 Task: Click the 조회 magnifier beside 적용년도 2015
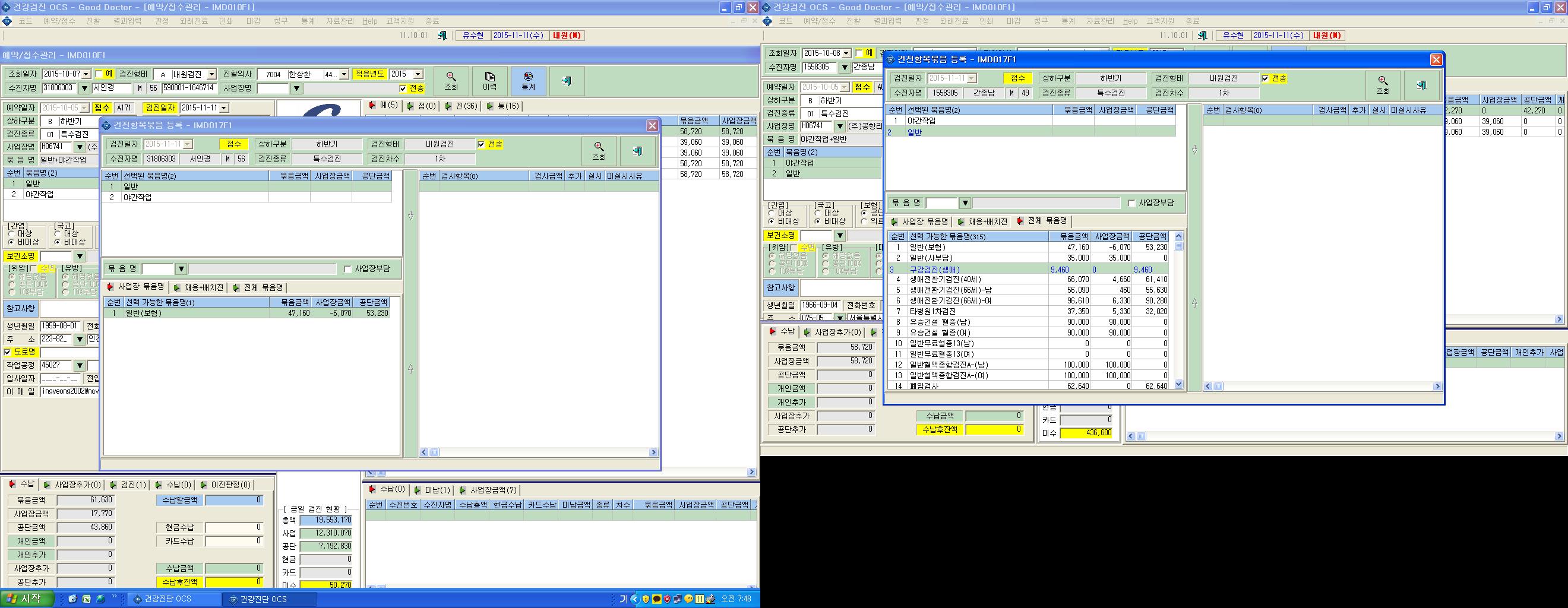(451, 81)
